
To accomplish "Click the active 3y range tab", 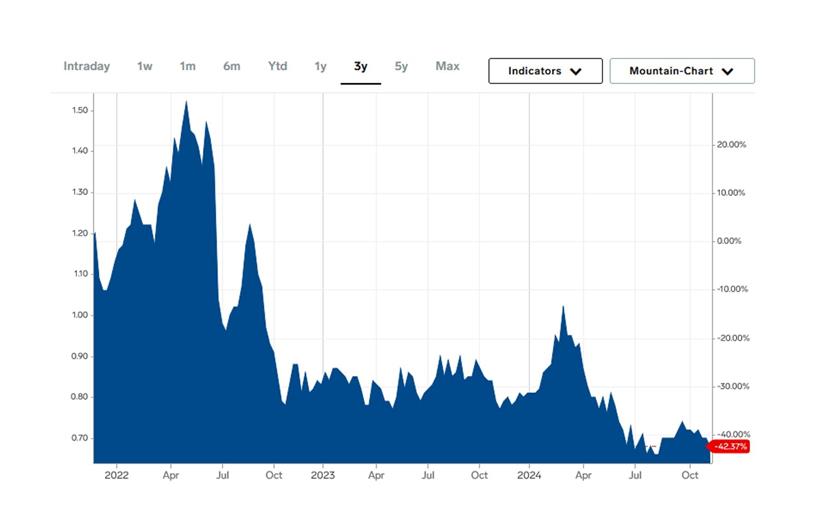I will click(x=360, y=67).
